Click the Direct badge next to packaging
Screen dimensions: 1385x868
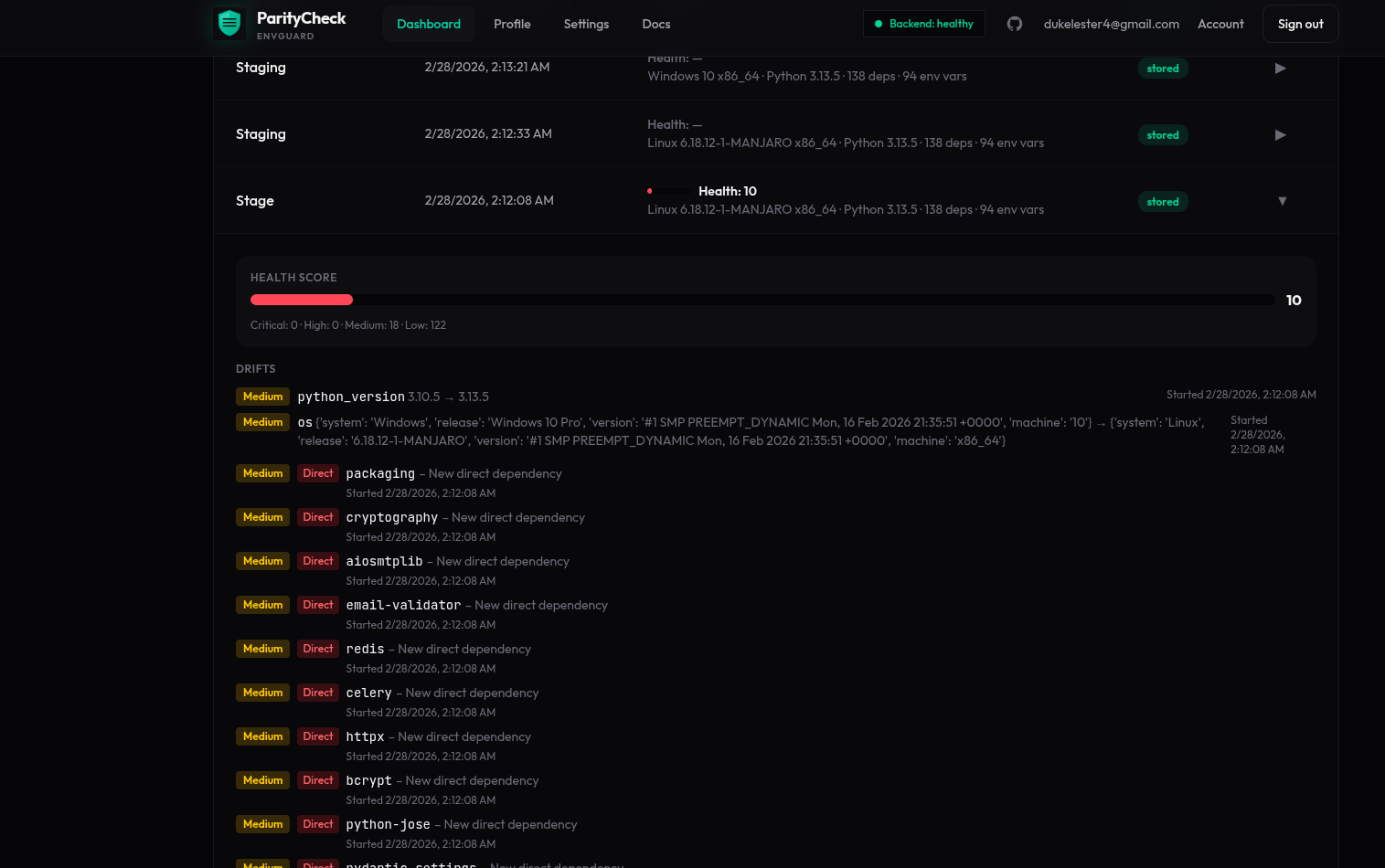click(317, 472)
